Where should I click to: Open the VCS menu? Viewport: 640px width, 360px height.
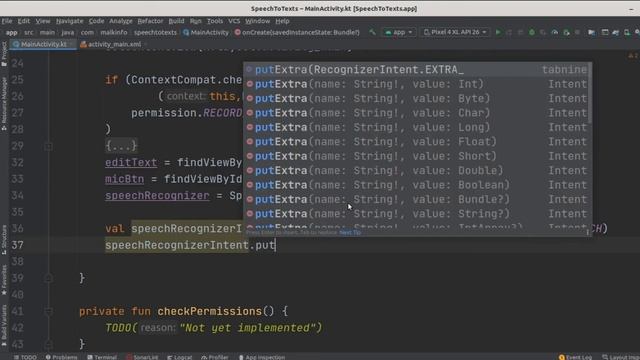(234, 21)
